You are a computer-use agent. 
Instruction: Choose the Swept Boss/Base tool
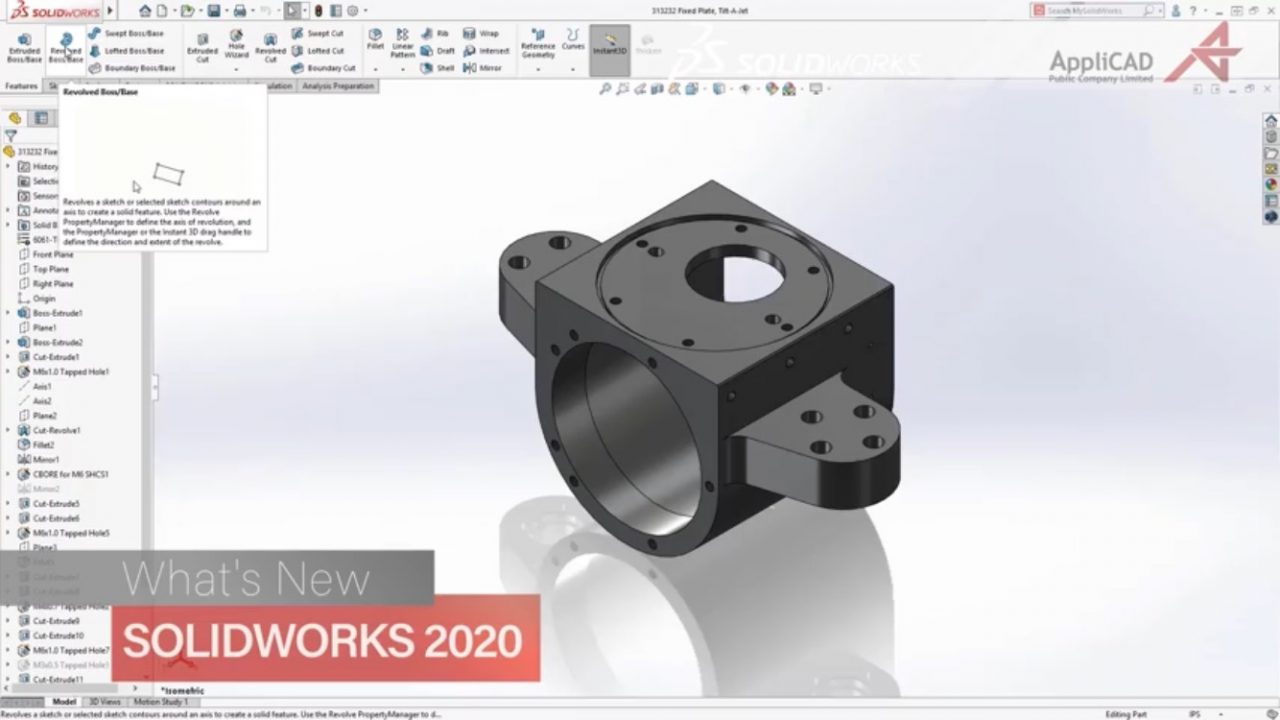coord(126,33)
